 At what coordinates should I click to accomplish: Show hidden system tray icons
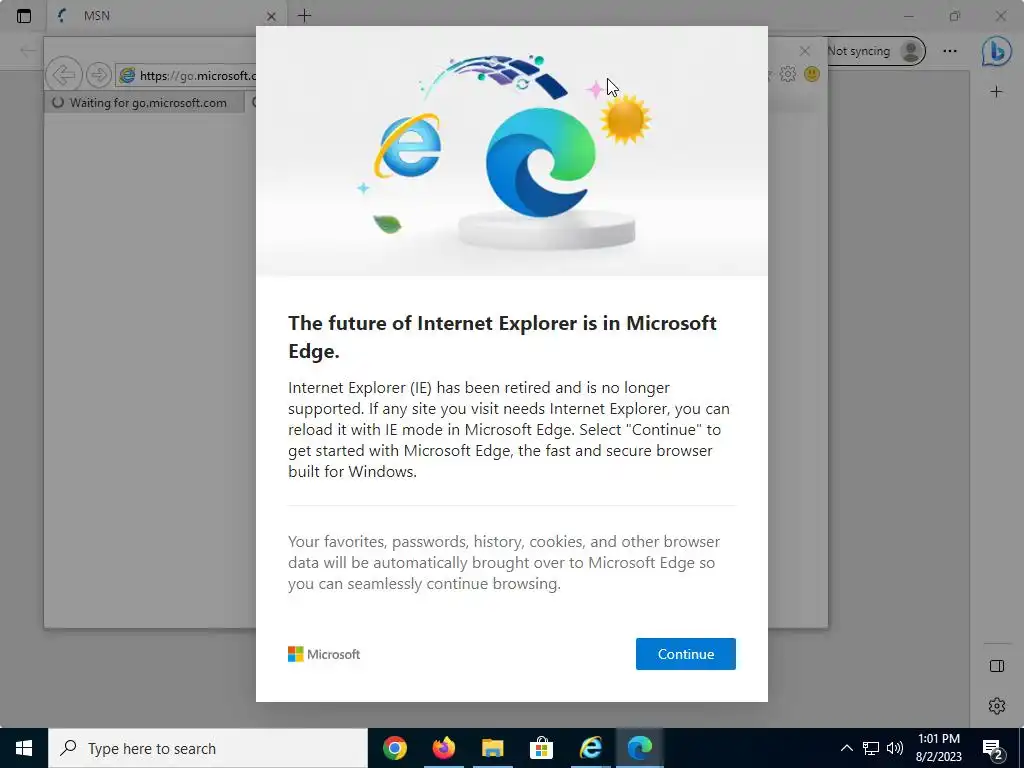coord(846,748)
